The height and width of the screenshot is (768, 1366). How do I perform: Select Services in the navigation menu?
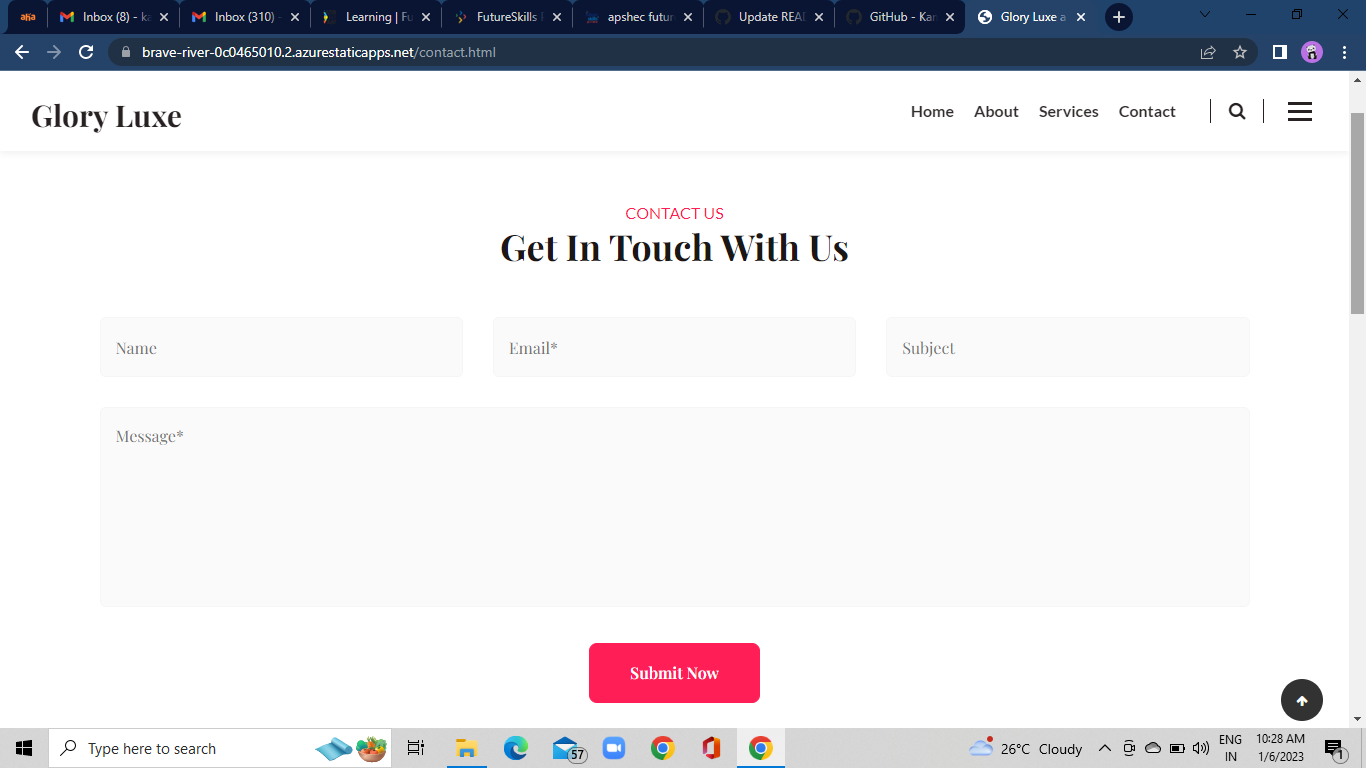[1068, 111]
